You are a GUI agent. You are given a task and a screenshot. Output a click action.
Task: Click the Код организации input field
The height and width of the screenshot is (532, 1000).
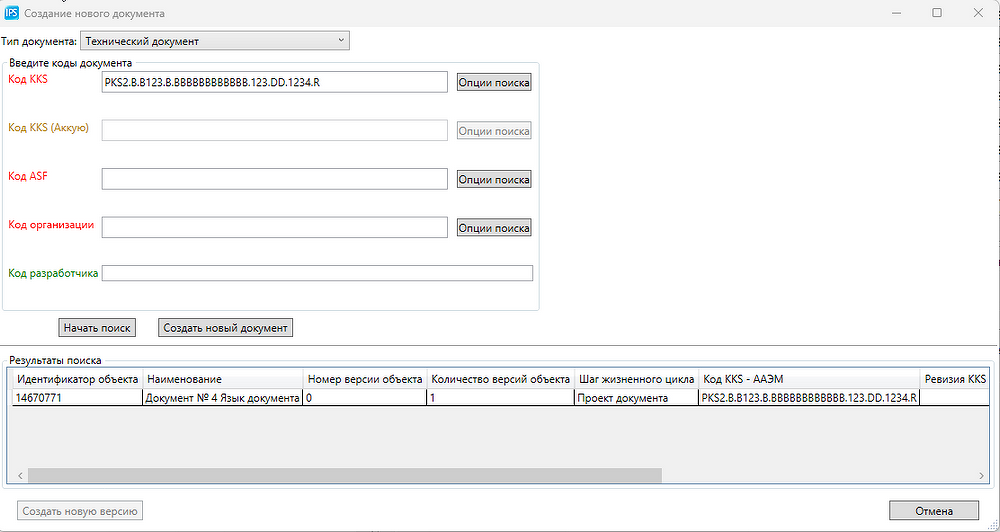(x=274, y=228)
